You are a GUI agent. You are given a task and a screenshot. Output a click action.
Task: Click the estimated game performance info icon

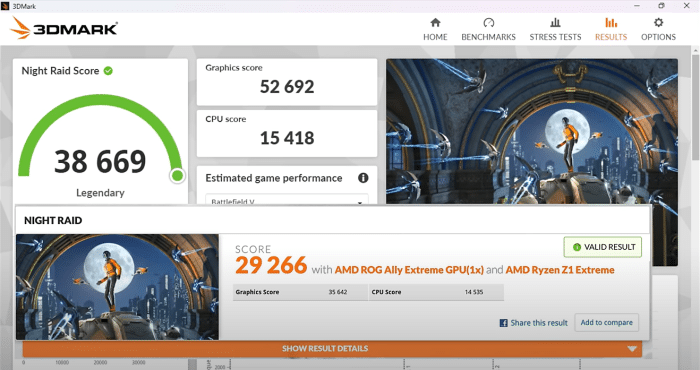(363, 178)
